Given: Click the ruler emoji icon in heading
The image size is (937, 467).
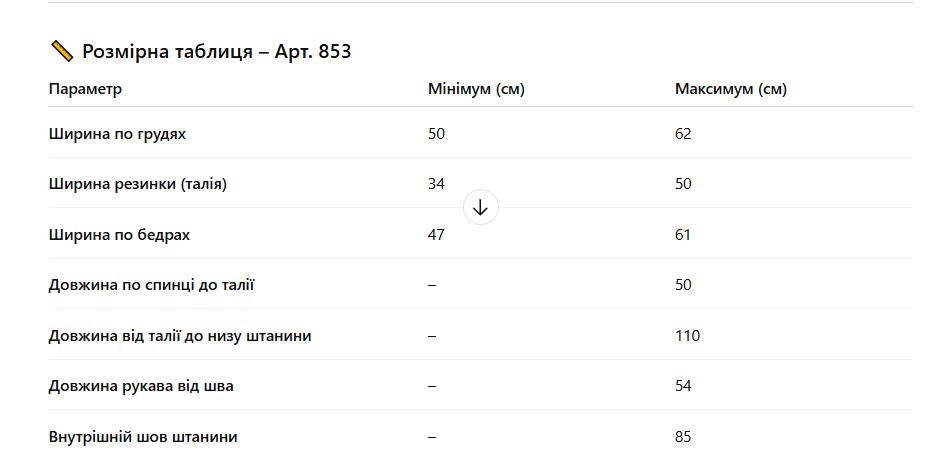Looking at the screenshot, I should click(x=62, y=51).
